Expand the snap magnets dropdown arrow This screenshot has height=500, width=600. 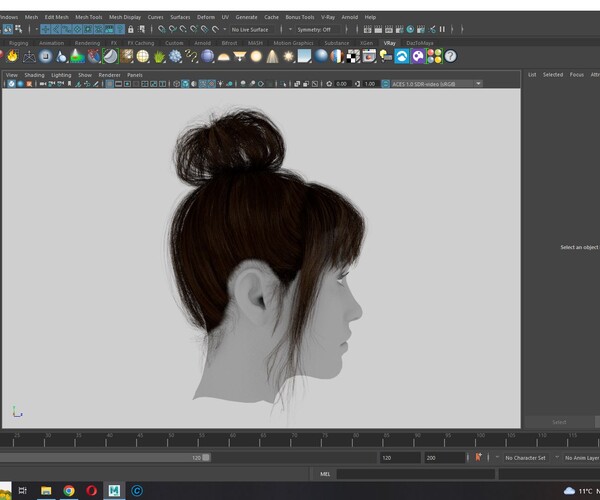(225, 29)
